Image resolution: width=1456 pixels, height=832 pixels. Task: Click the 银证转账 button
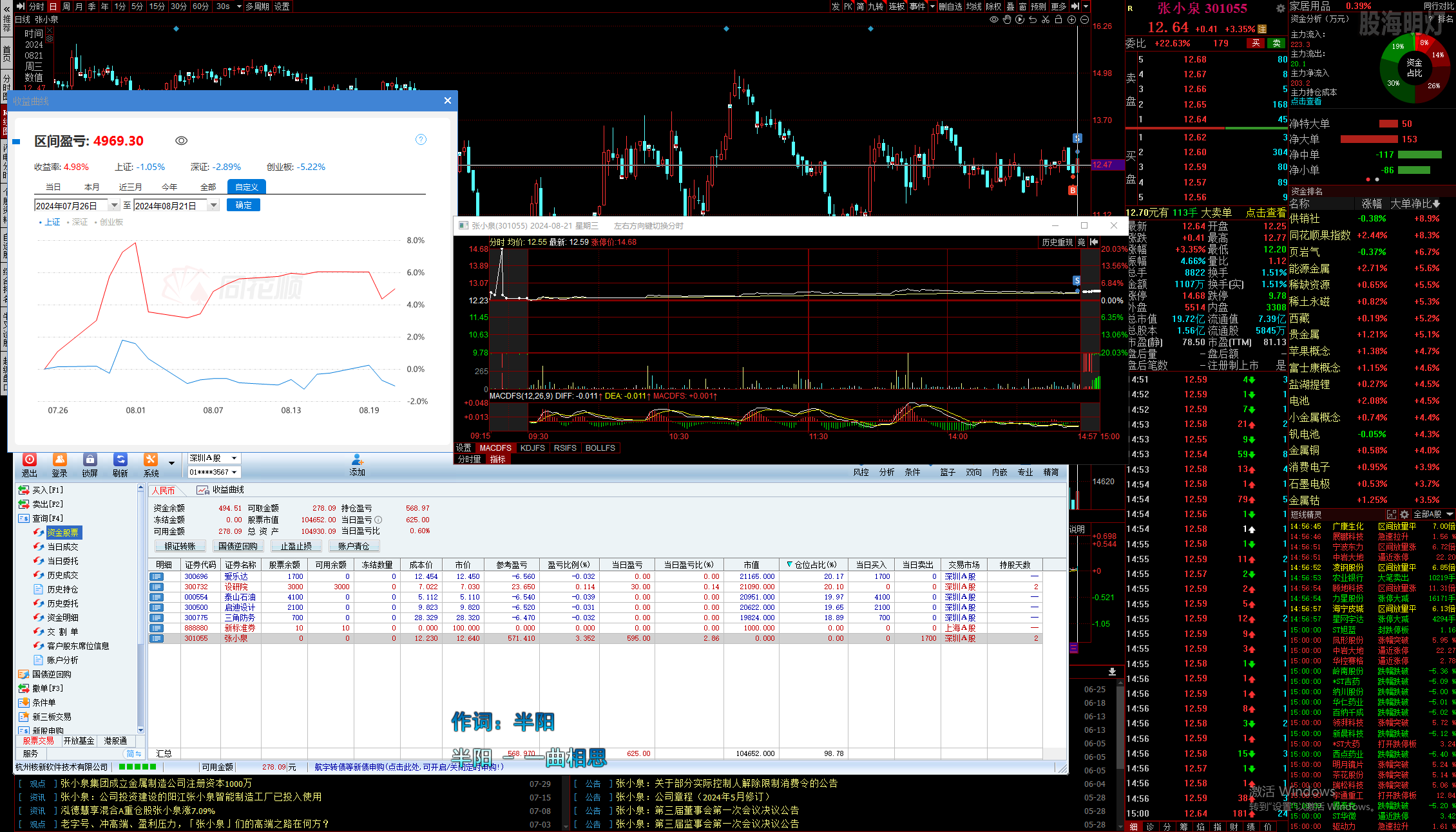coord(180,546)
